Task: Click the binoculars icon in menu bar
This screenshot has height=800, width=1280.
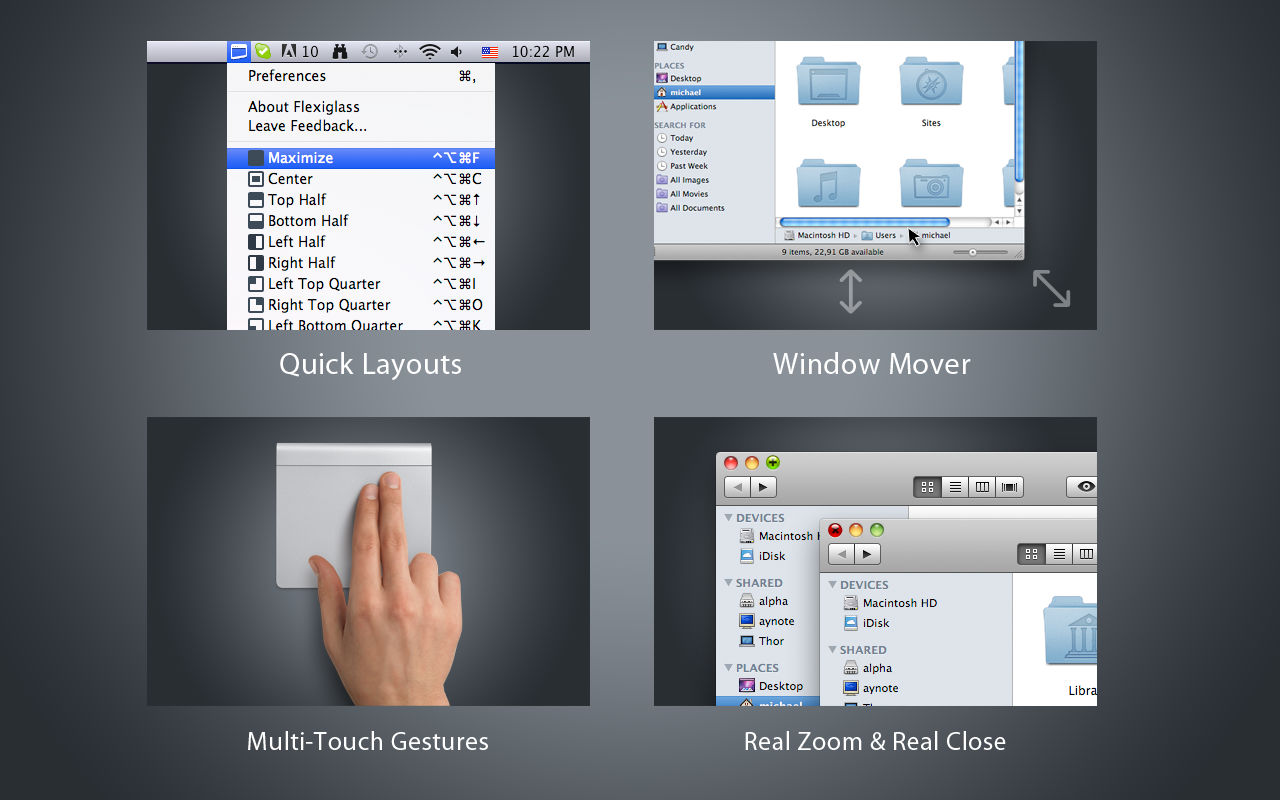Action: pos(340,51)
